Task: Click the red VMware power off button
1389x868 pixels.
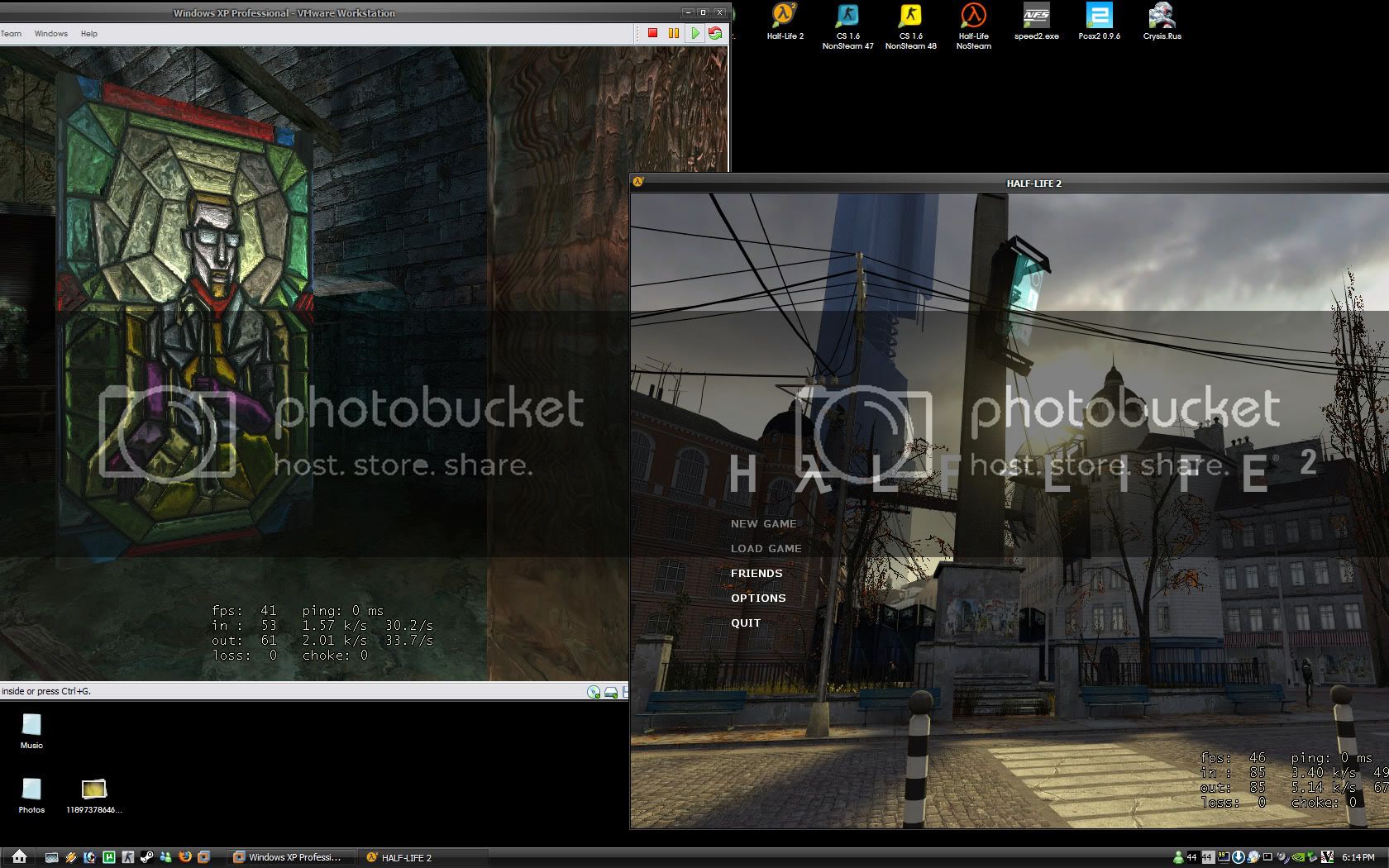Action: tap(652, 33)
